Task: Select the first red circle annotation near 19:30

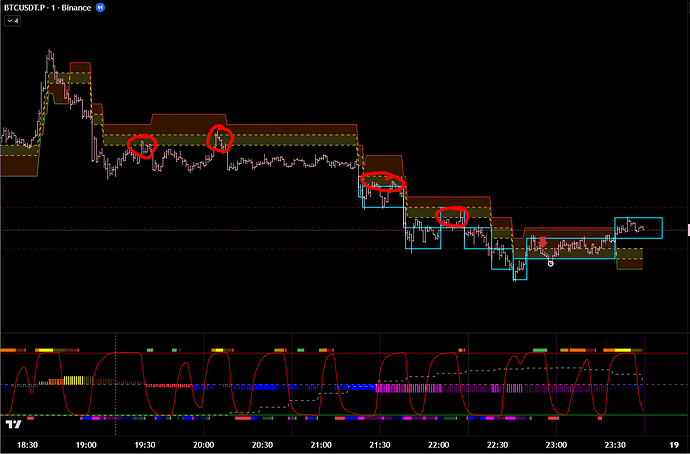Action: [144, 146]
